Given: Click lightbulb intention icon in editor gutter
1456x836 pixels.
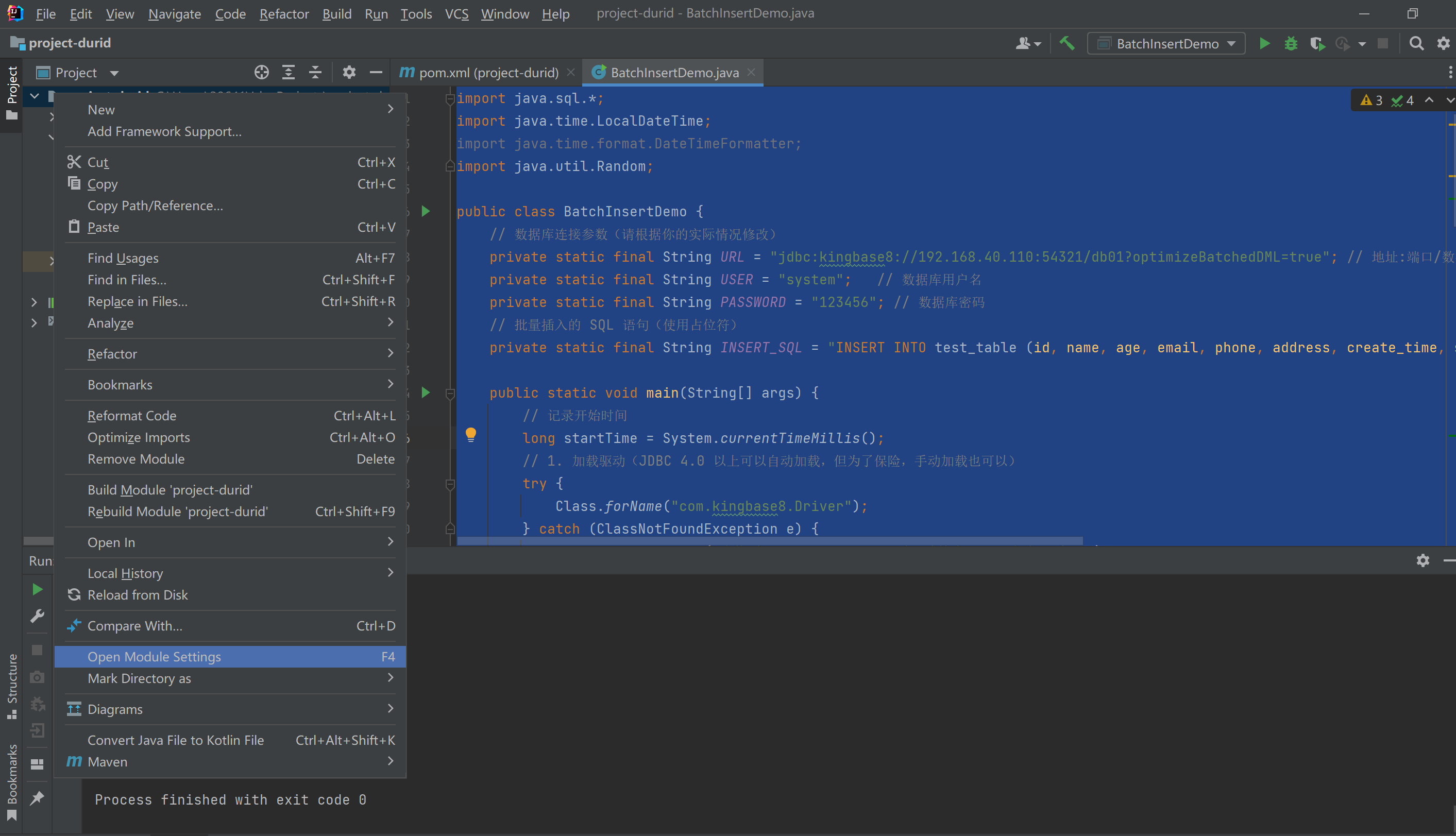Looking at the screenshot, I should [x=471, y=434].
